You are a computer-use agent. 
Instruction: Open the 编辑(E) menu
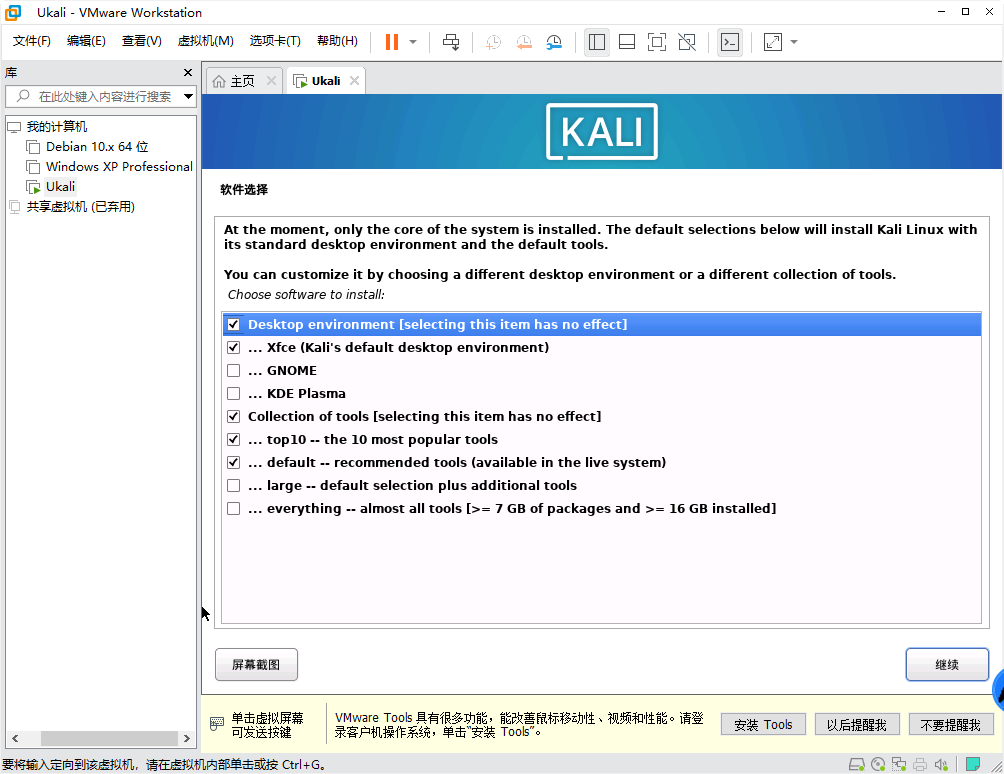[x=86, y=41]
